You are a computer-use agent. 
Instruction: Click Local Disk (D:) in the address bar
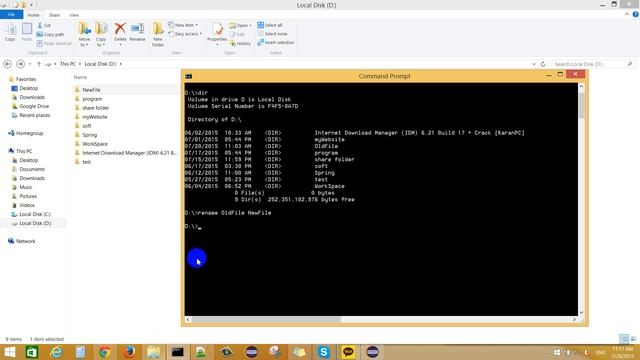100,64
